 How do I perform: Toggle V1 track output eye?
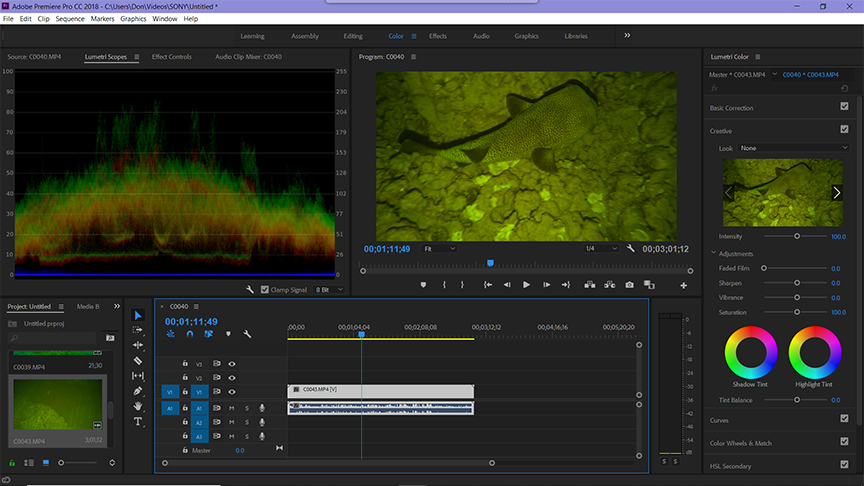point(232,392)
